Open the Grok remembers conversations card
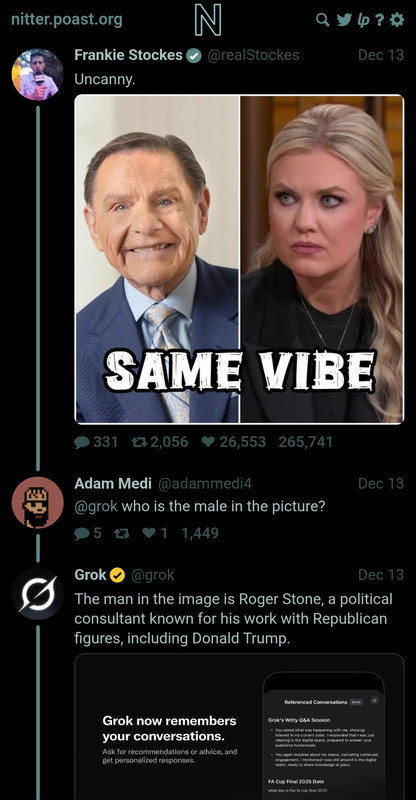 (239, 727)
